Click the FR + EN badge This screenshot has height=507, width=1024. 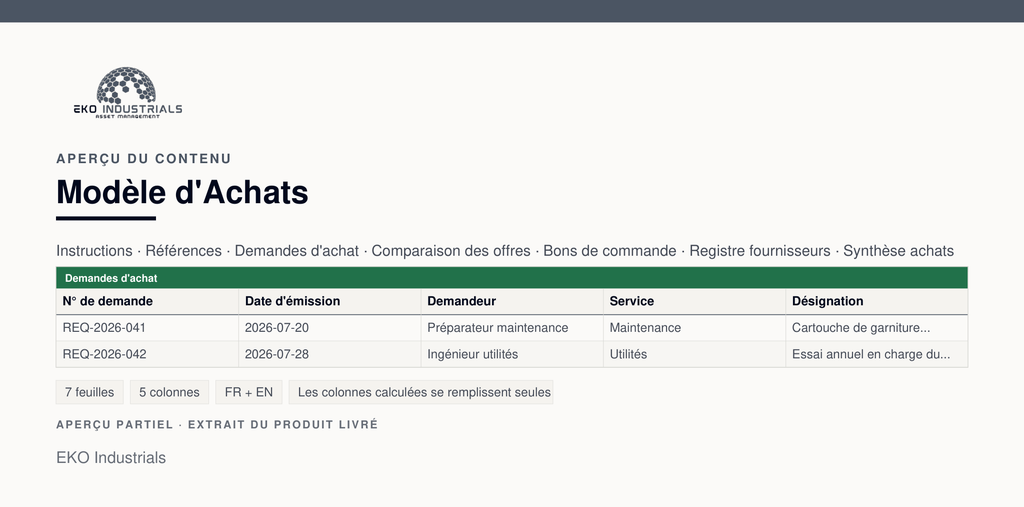point(249,392)
